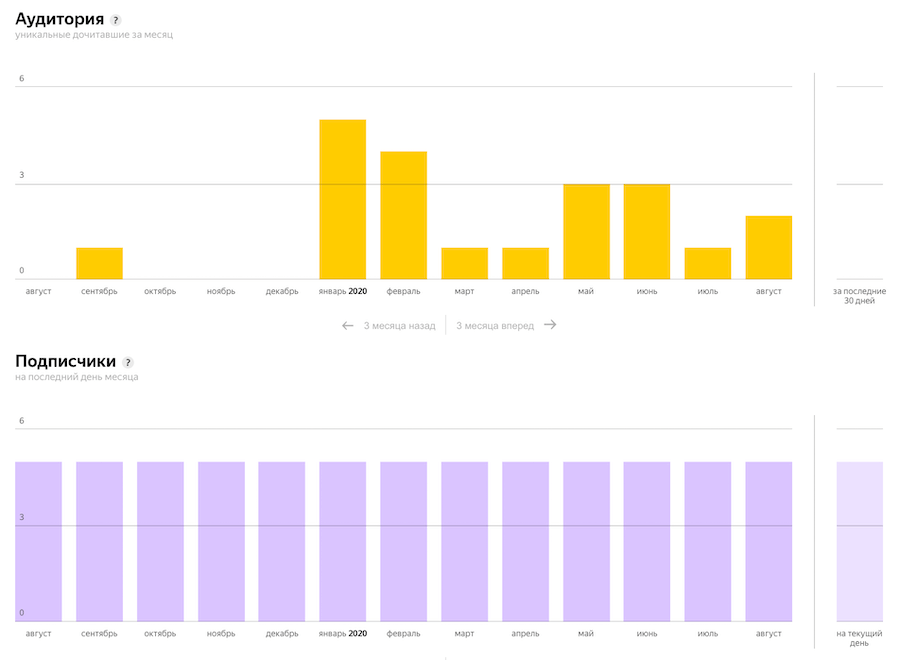Go forward via the "3 месяца вперед" link

495,325
